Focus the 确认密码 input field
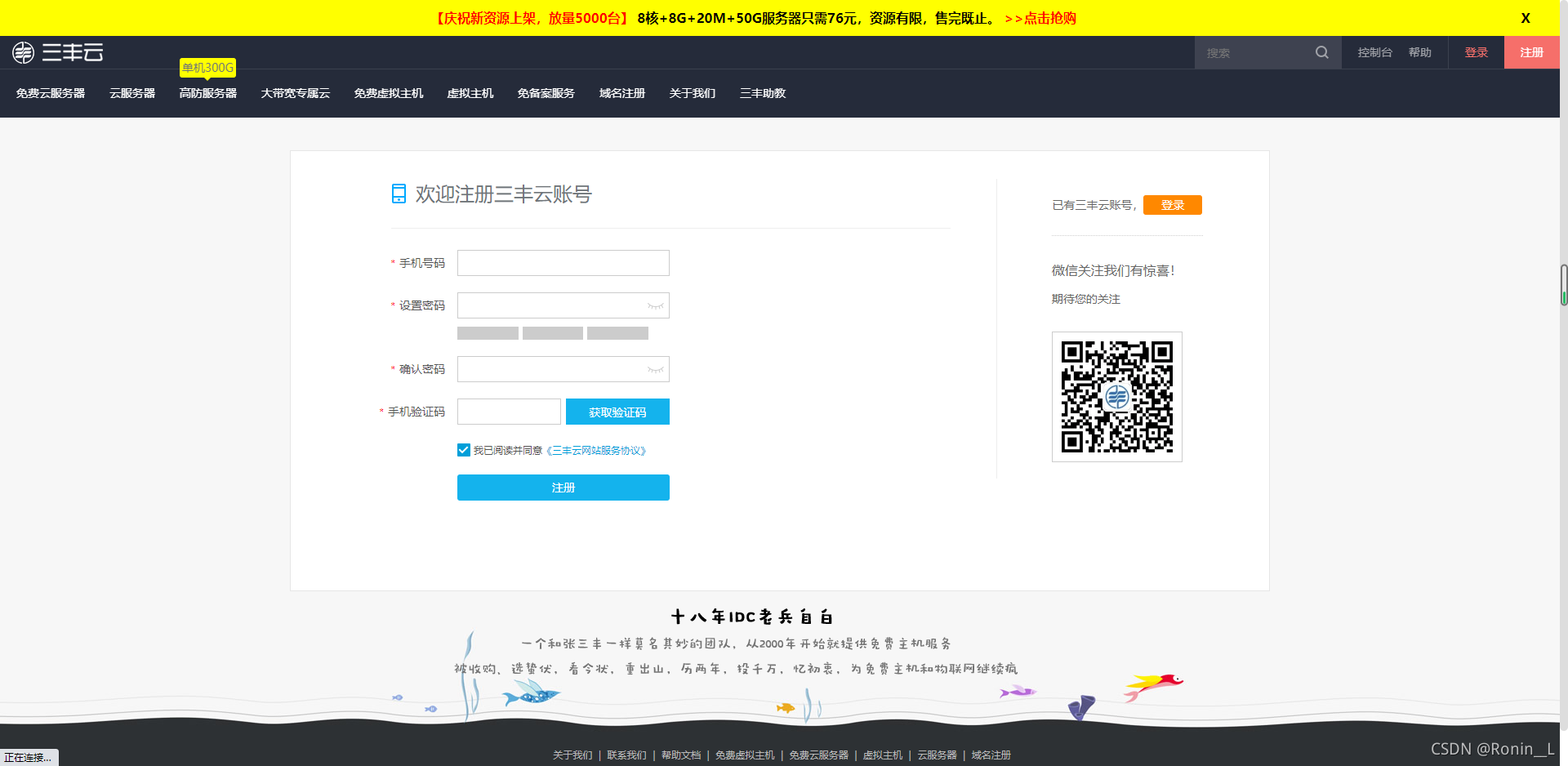 pos(563,369)
